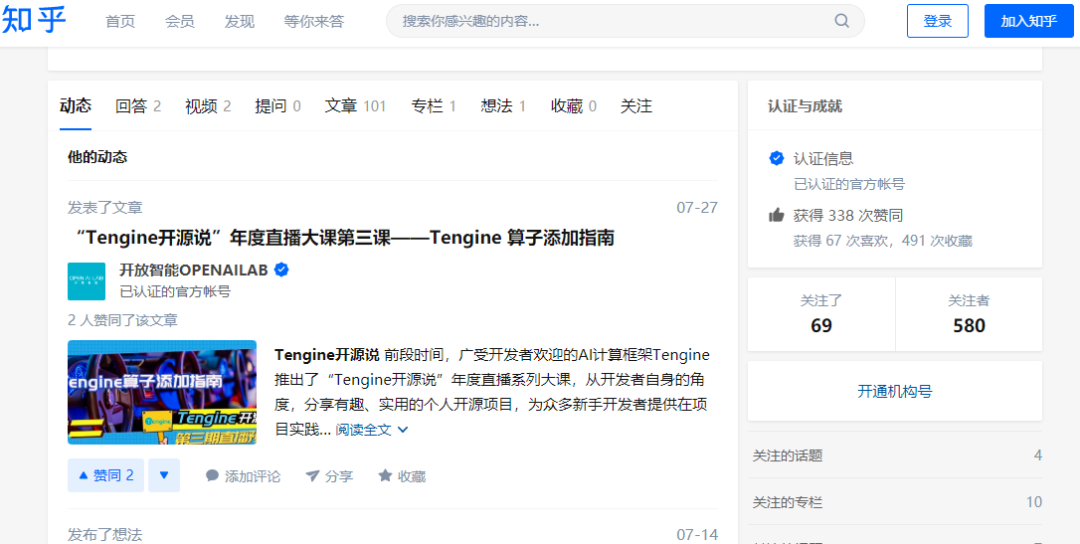Switch to the 回答 2 tab
This screenshot has width=1080, height=544.
[138, 106]
